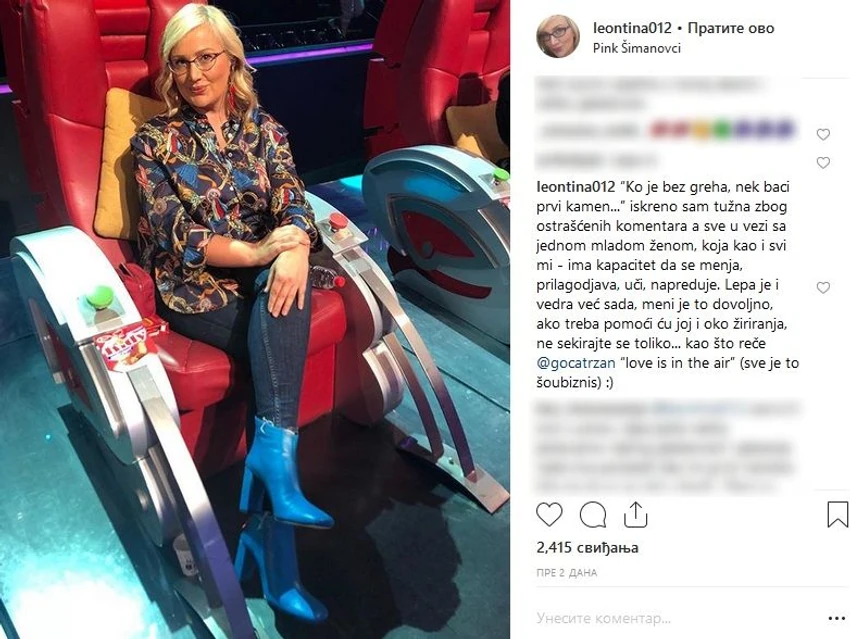
Task: Click the colorful emoji row in blurred comment
Action: coord(723,130)
